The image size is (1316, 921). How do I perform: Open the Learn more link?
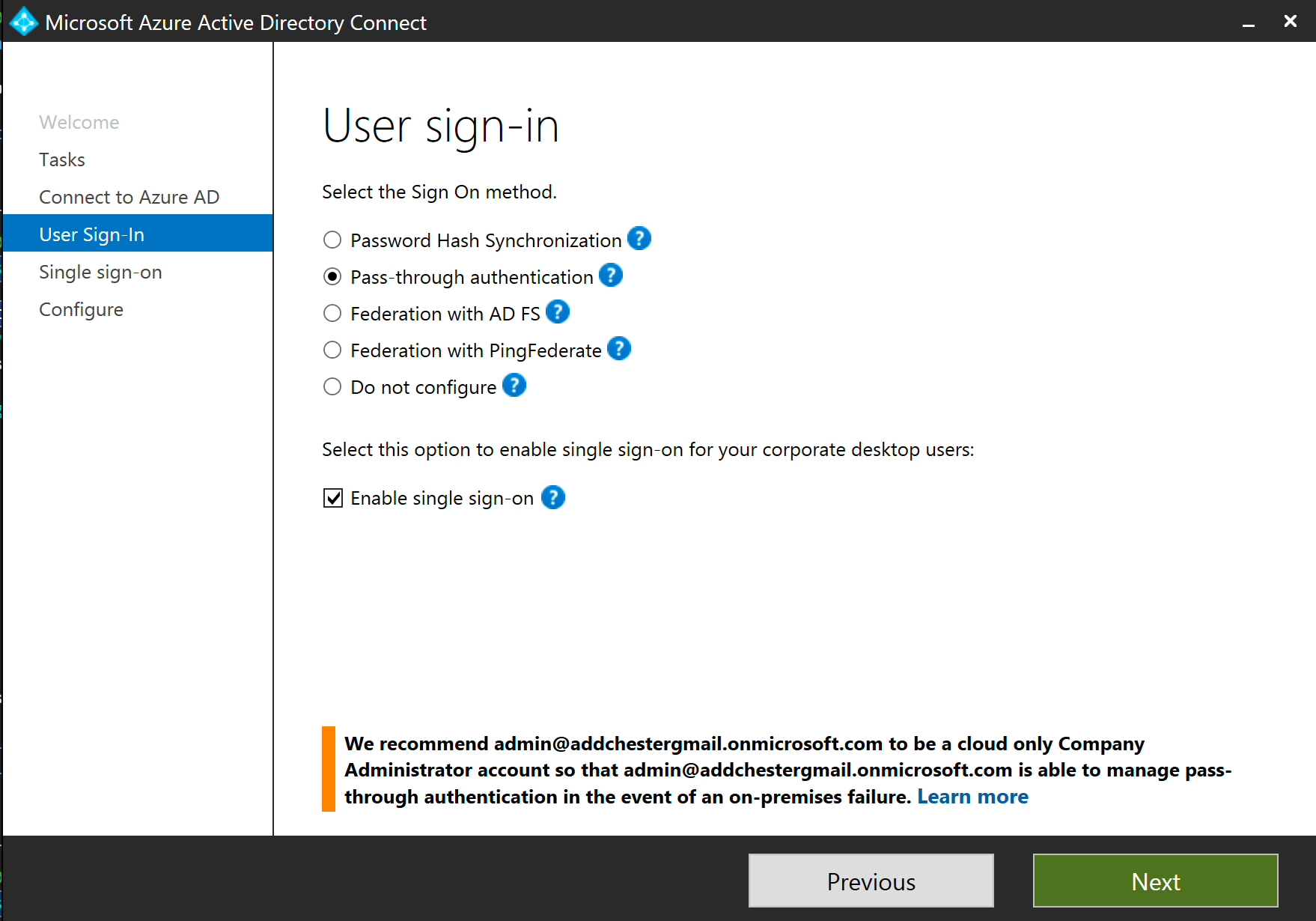(972, 797)
